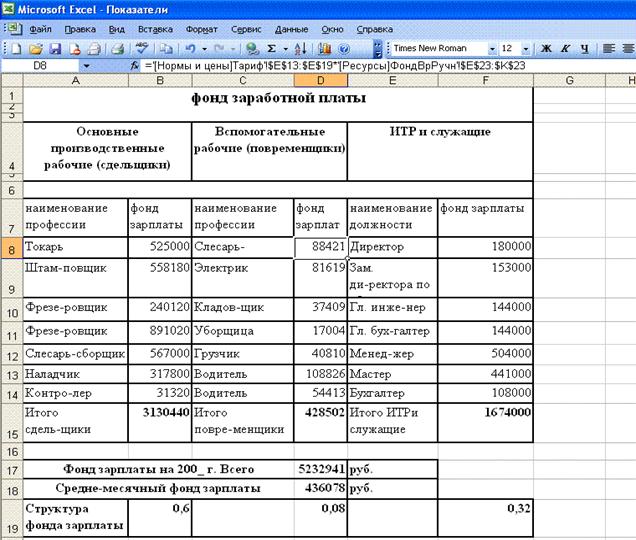Select the Токарь cell

(75, 247)
